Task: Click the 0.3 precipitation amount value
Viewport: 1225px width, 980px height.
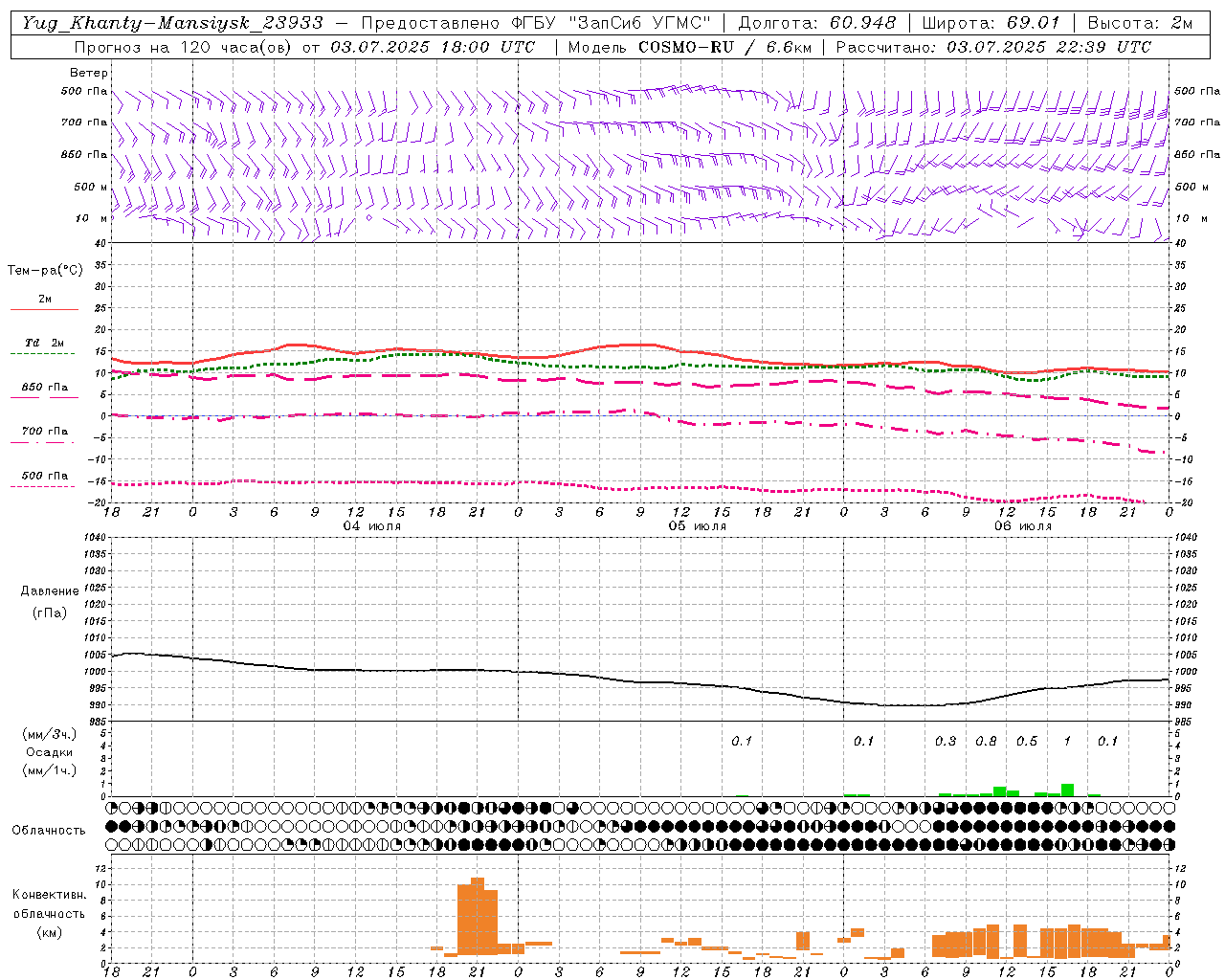Action: coord(946,742)
